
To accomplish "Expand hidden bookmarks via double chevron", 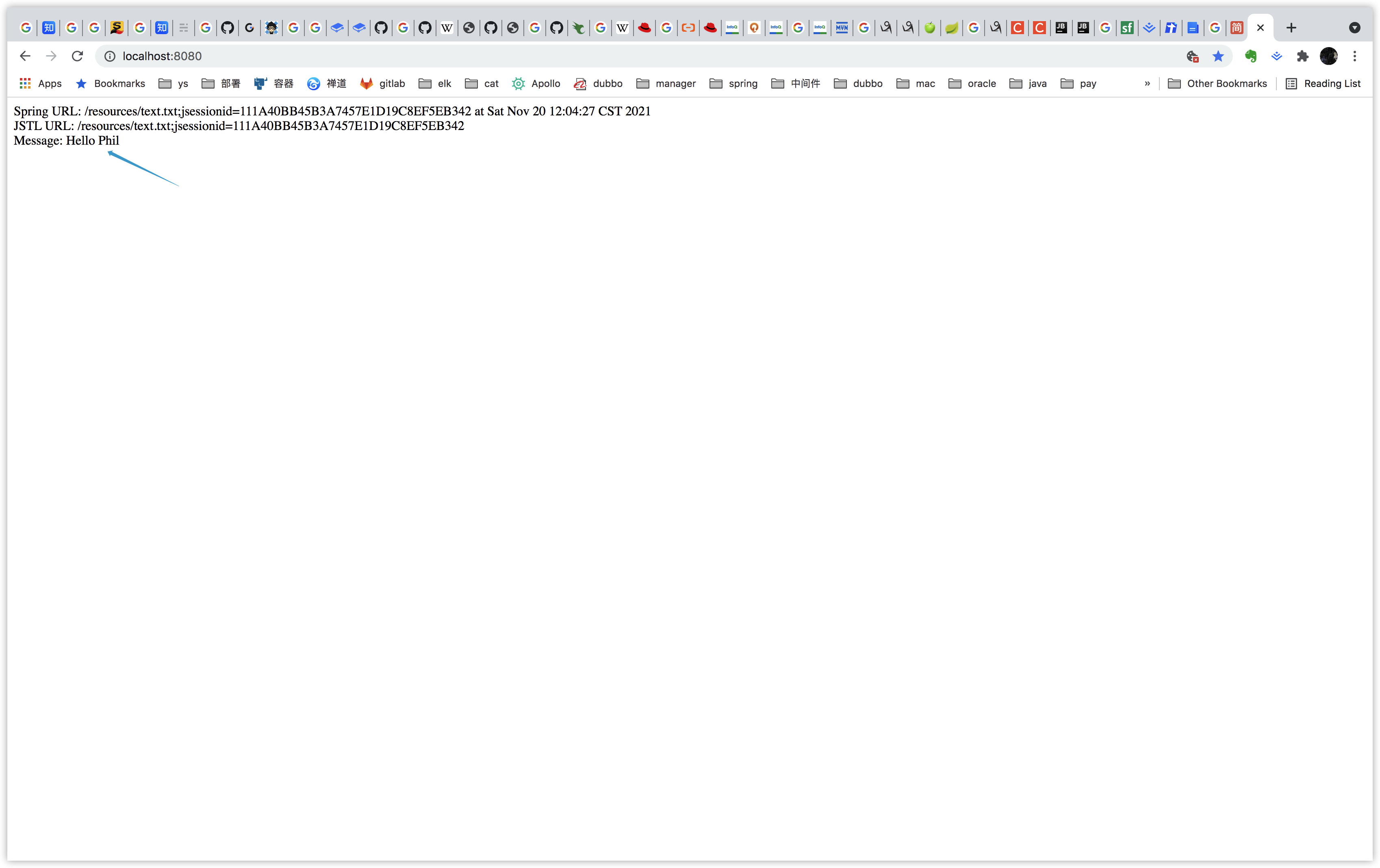I will 1146,84.
